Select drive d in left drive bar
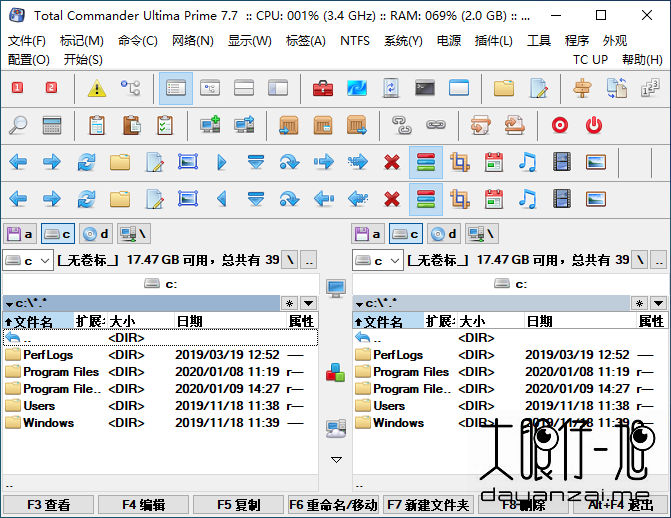 96,234
